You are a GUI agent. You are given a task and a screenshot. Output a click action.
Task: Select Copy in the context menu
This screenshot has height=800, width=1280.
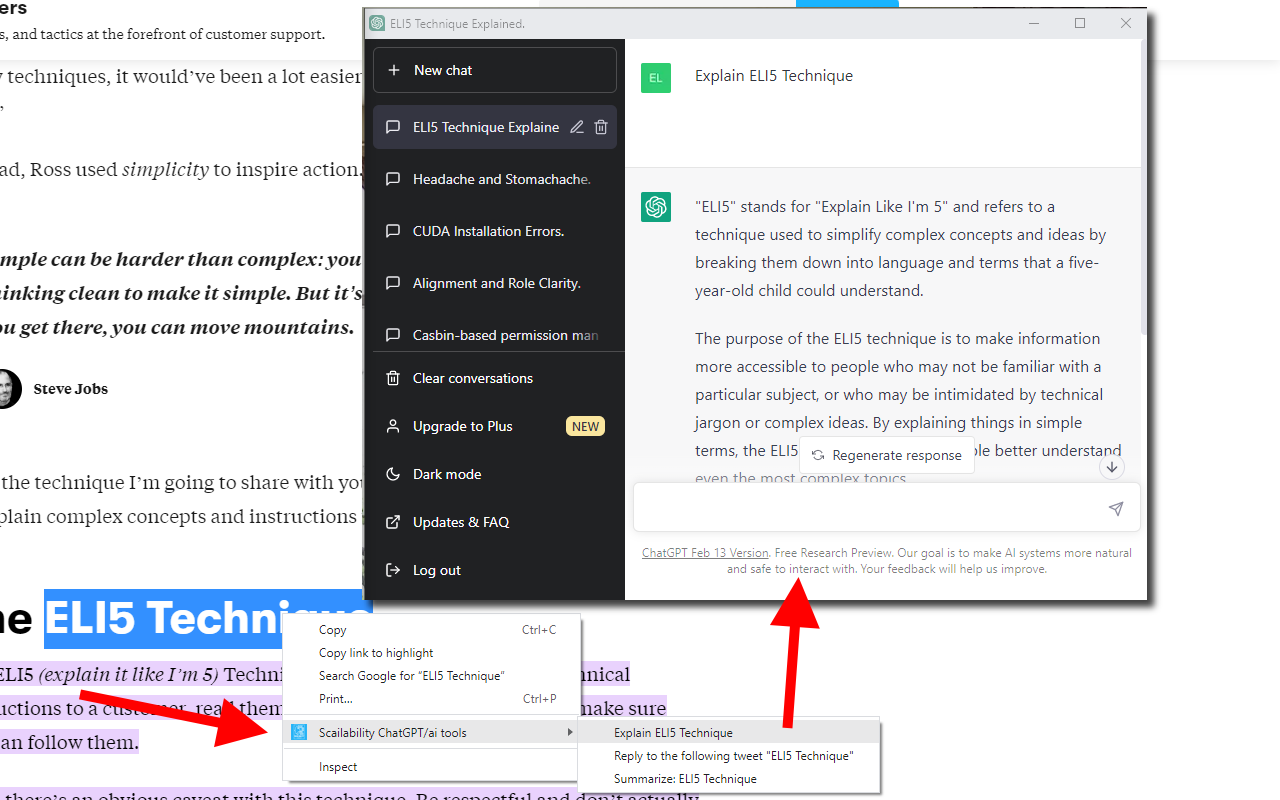[432, 630]
